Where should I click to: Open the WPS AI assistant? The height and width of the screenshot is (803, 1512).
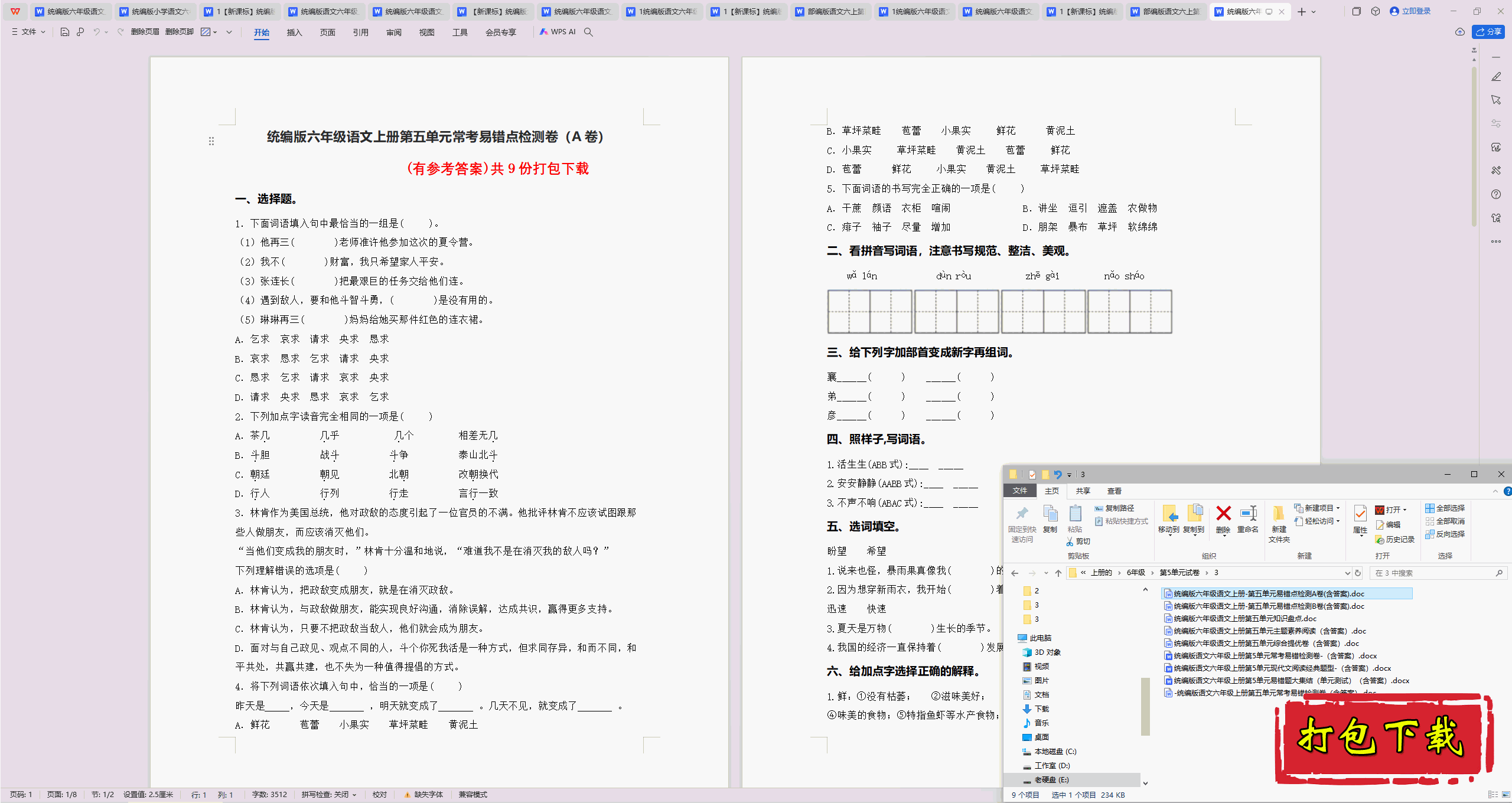[x=557, y=32]
